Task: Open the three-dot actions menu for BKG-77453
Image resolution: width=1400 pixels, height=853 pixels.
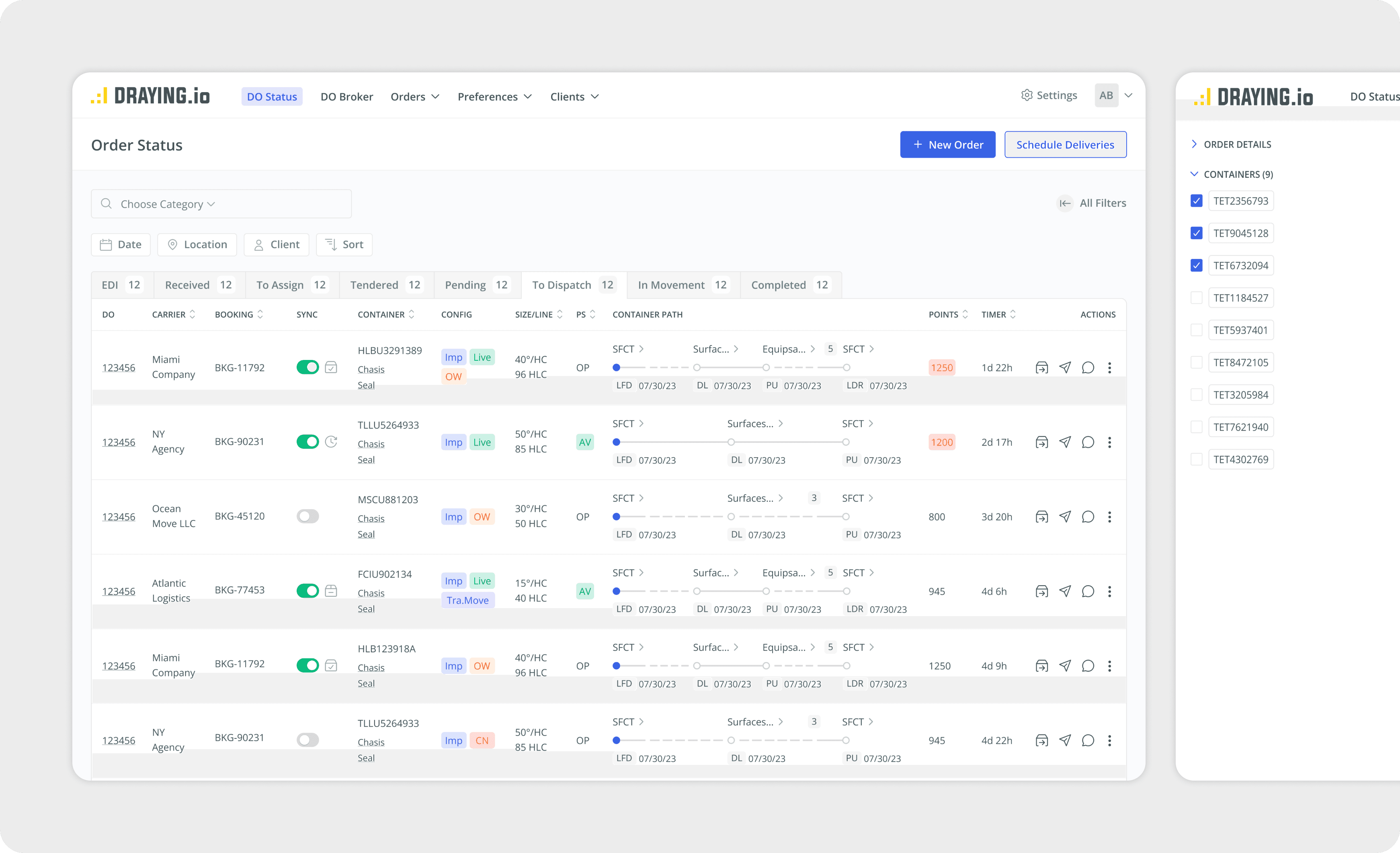Action: pyautogui.click(x=1110, y=592)
